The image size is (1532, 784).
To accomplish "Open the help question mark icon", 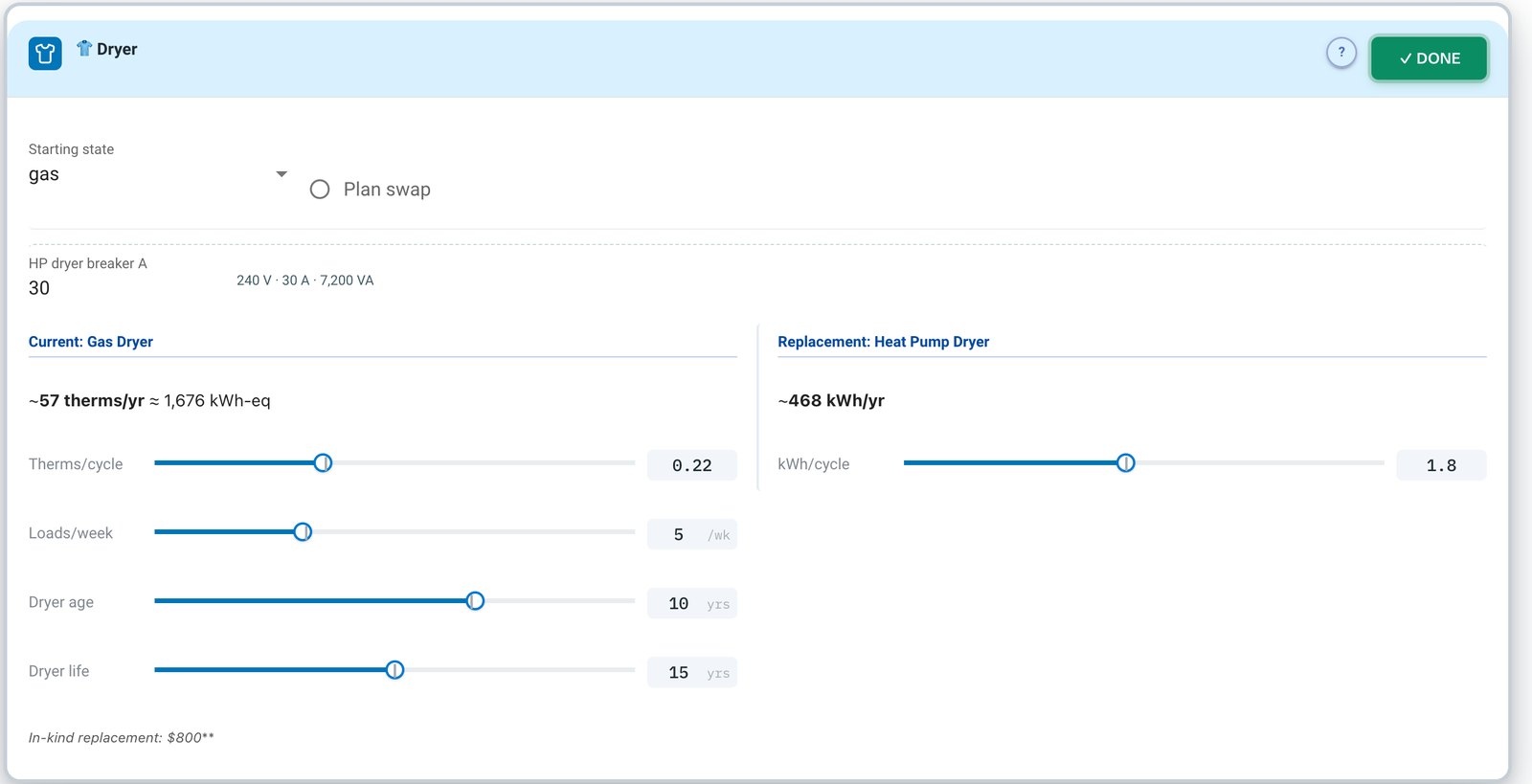I will 1341,53.
